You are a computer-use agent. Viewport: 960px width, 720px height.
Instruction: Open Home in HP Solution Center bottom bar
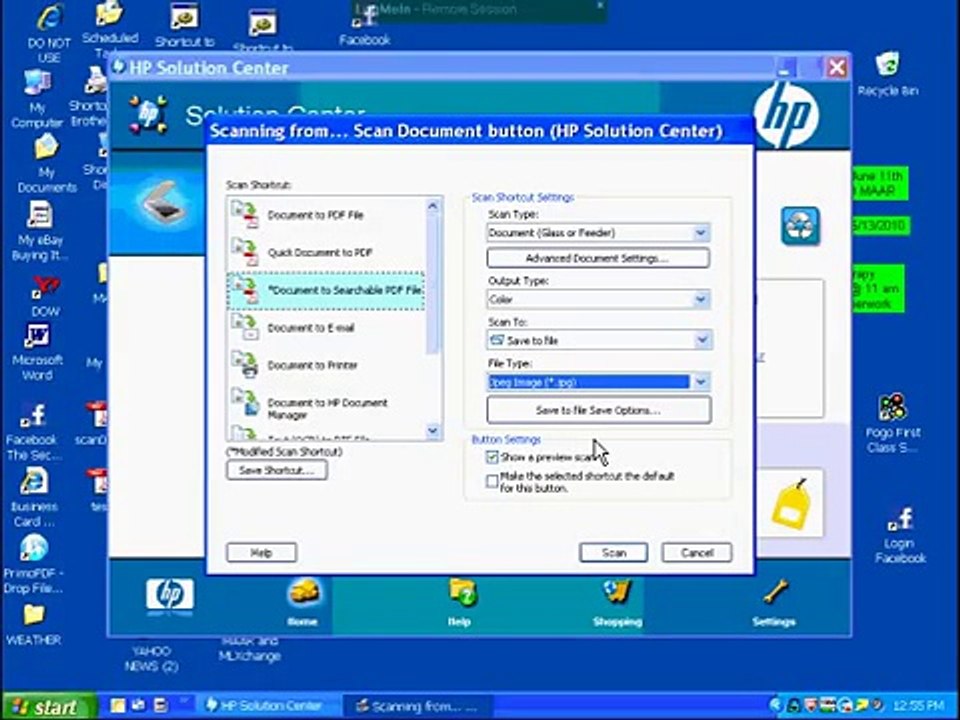302,602
